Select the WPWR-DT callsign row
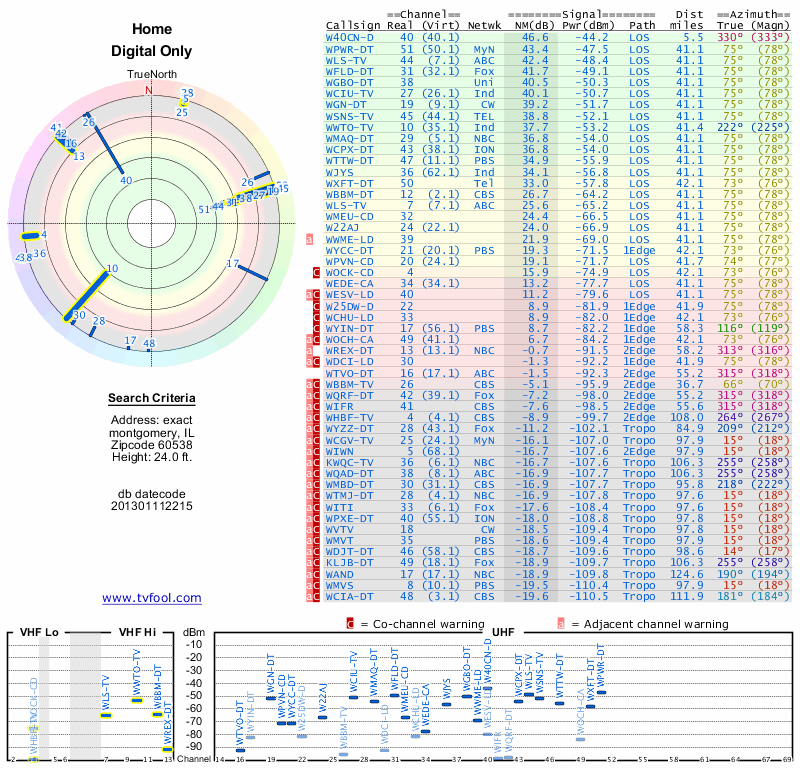This screenshot has height=768, width=800. (x=350, y=48)
